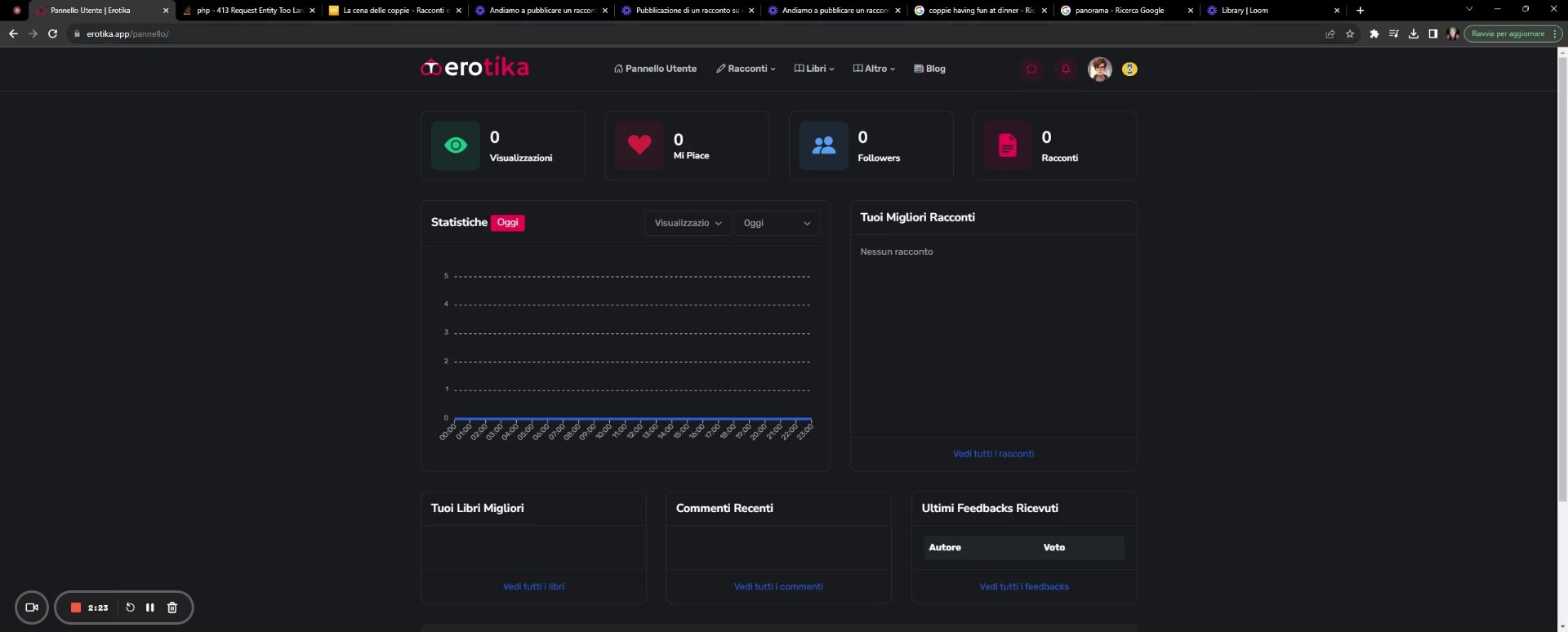
Task: Expand the Libri navigation menu
Action: [x=814, y=69]
